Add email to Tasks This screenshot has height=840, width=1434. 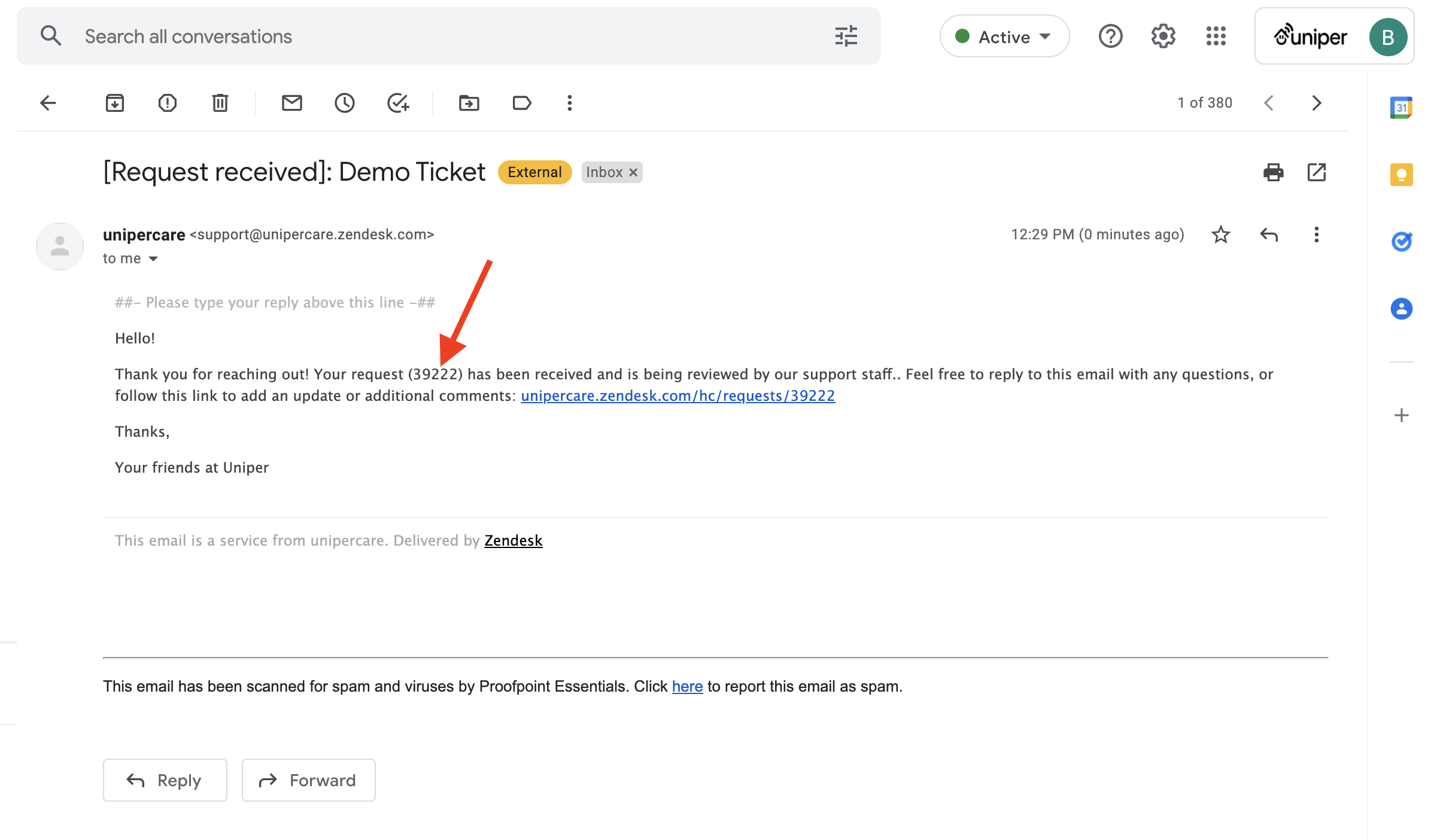(x=398, y=103)
